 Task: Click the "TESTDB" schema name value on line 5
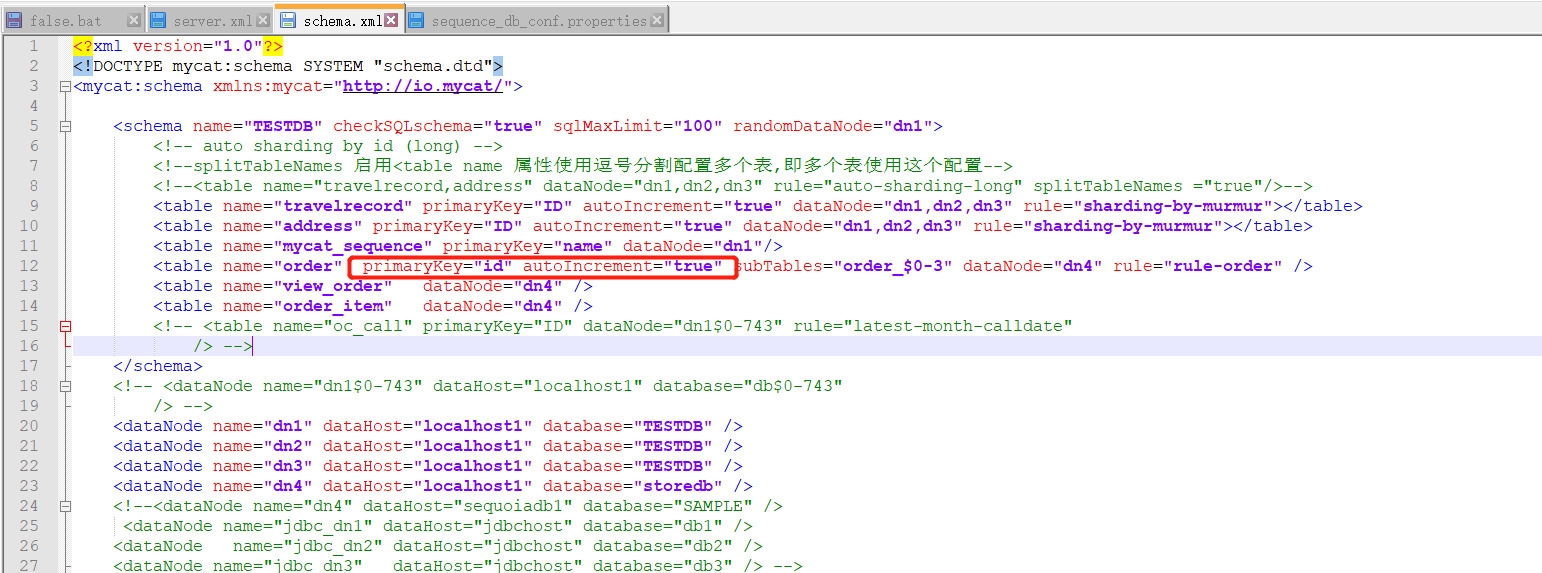[x=283, y=126]
